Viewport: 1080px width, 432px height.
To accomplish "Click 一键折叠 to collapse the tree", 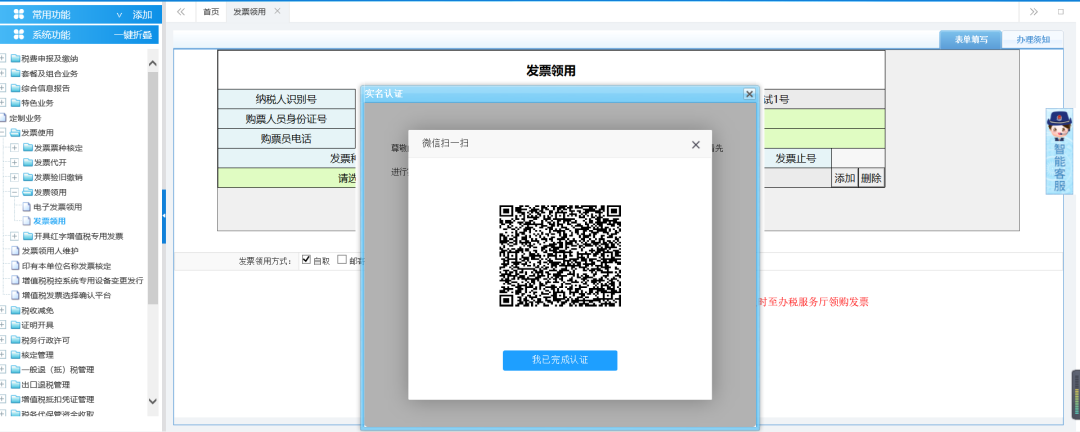I will click(x=132, y=34).
